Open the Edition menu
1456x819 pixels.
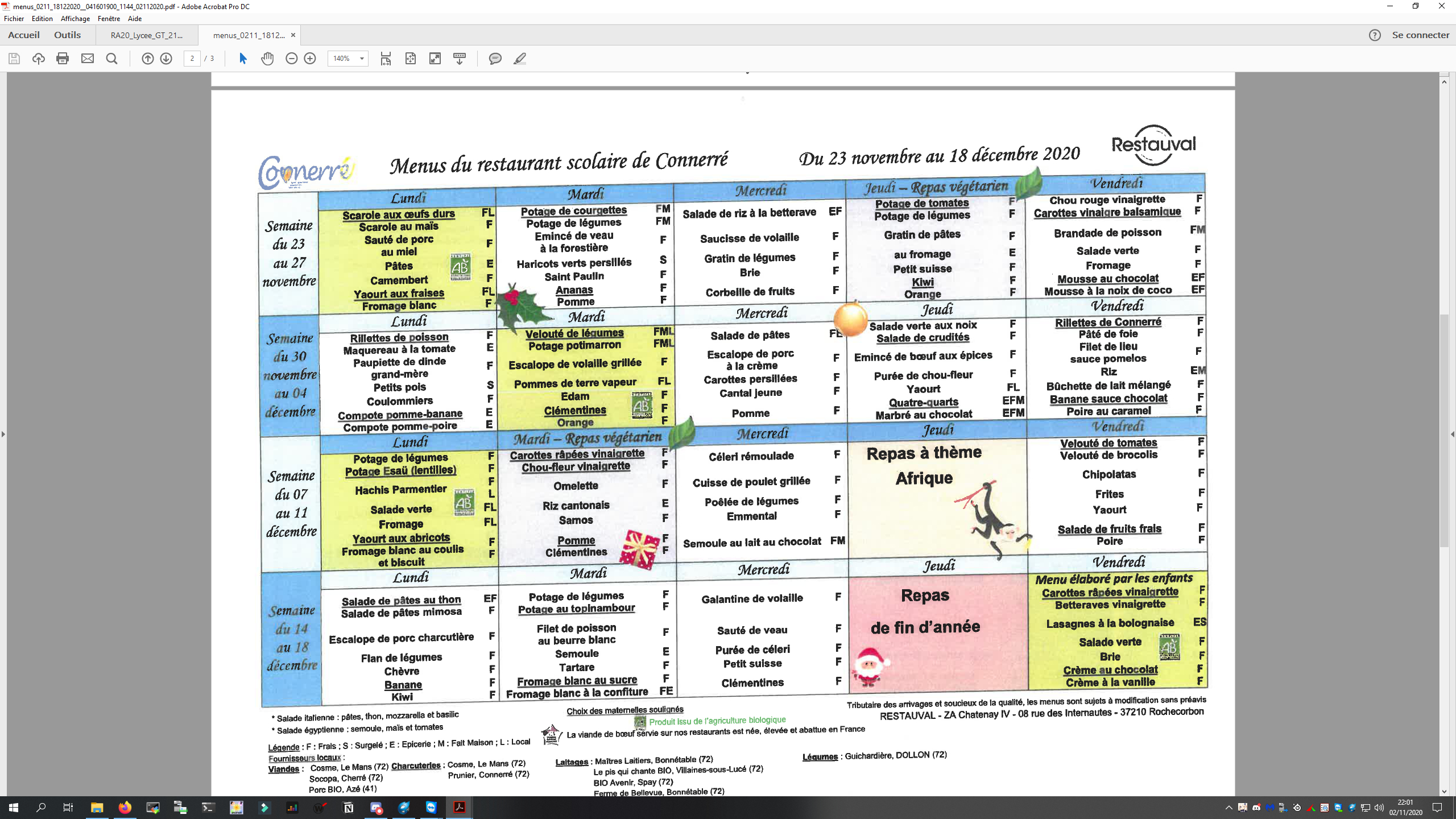(42, 19)
